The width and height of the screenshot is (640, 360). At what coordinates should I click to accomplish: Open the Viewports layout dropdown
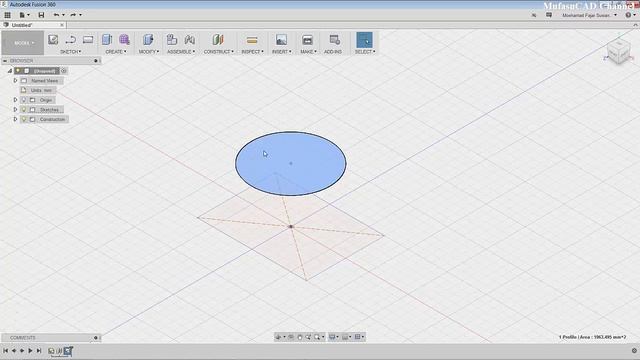click(359, 337)
